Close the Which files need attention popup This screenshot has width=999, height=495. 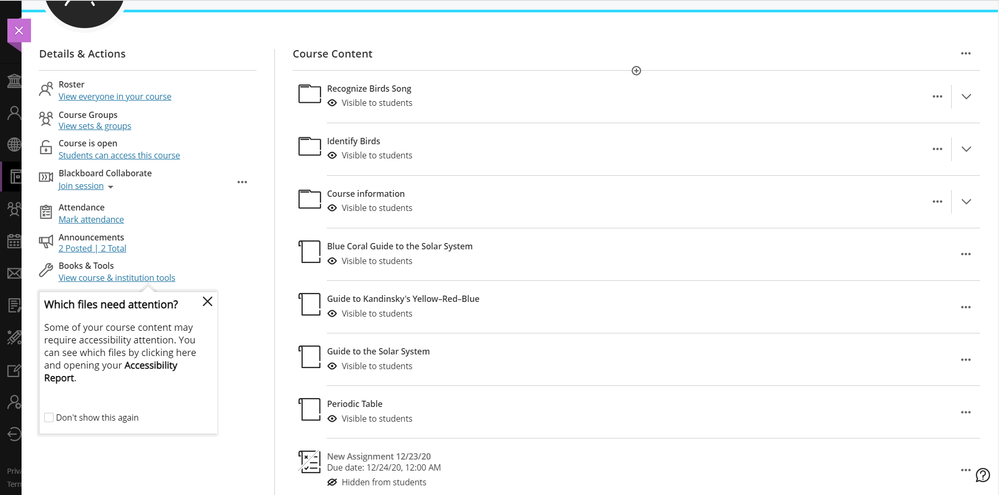click(x=207, y=301)
